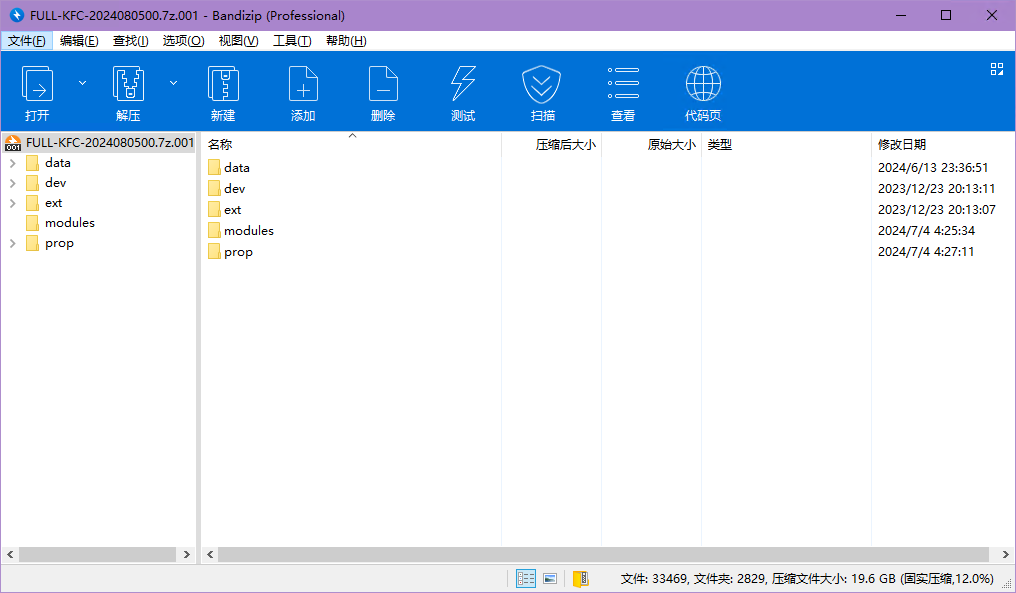The image size is (1016, 593).
Task: Click the Add files (添加) icon
Action: pos(303,86)
